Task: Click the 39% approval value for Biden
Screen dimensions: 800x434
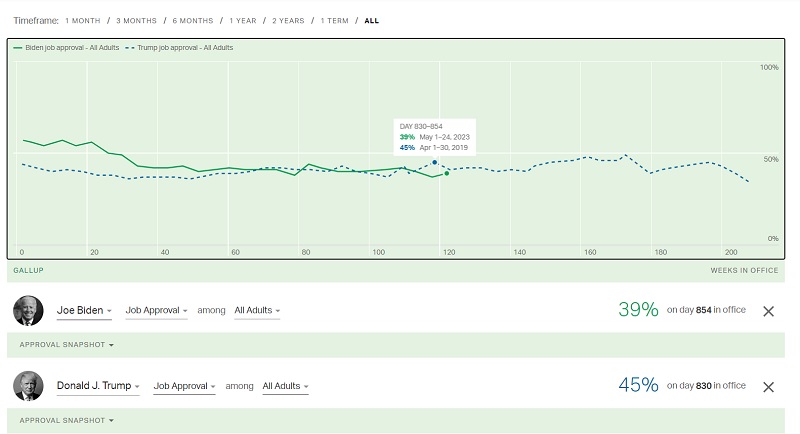Action: point(638,310)
